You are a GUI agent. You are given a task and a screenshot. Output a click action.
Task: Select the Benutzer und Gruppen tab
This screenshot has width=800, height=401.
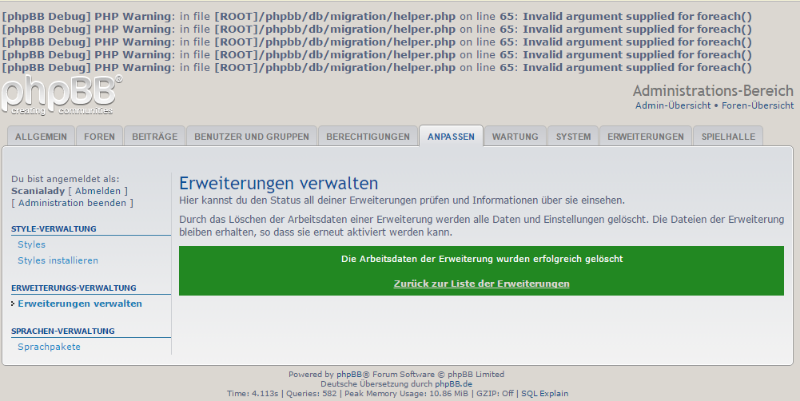pyautogui.click(x=252, y=137)
